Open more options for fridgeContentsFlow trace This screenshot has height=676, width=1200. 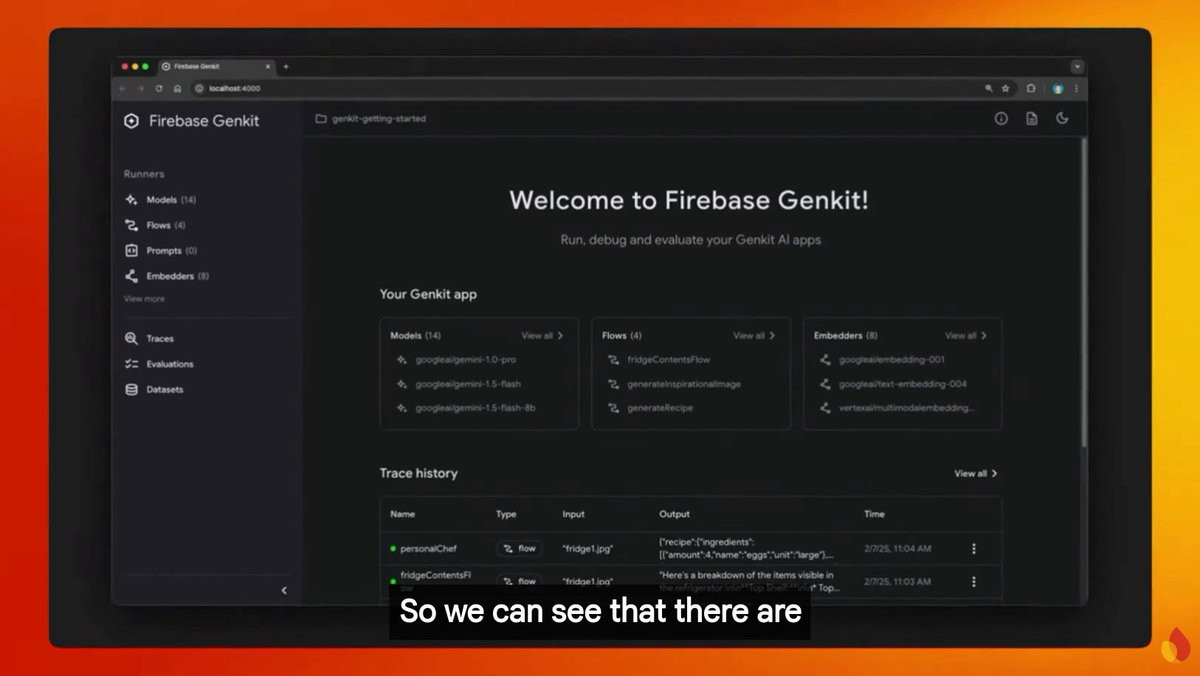pyautogui.click(x=974, y=581)
